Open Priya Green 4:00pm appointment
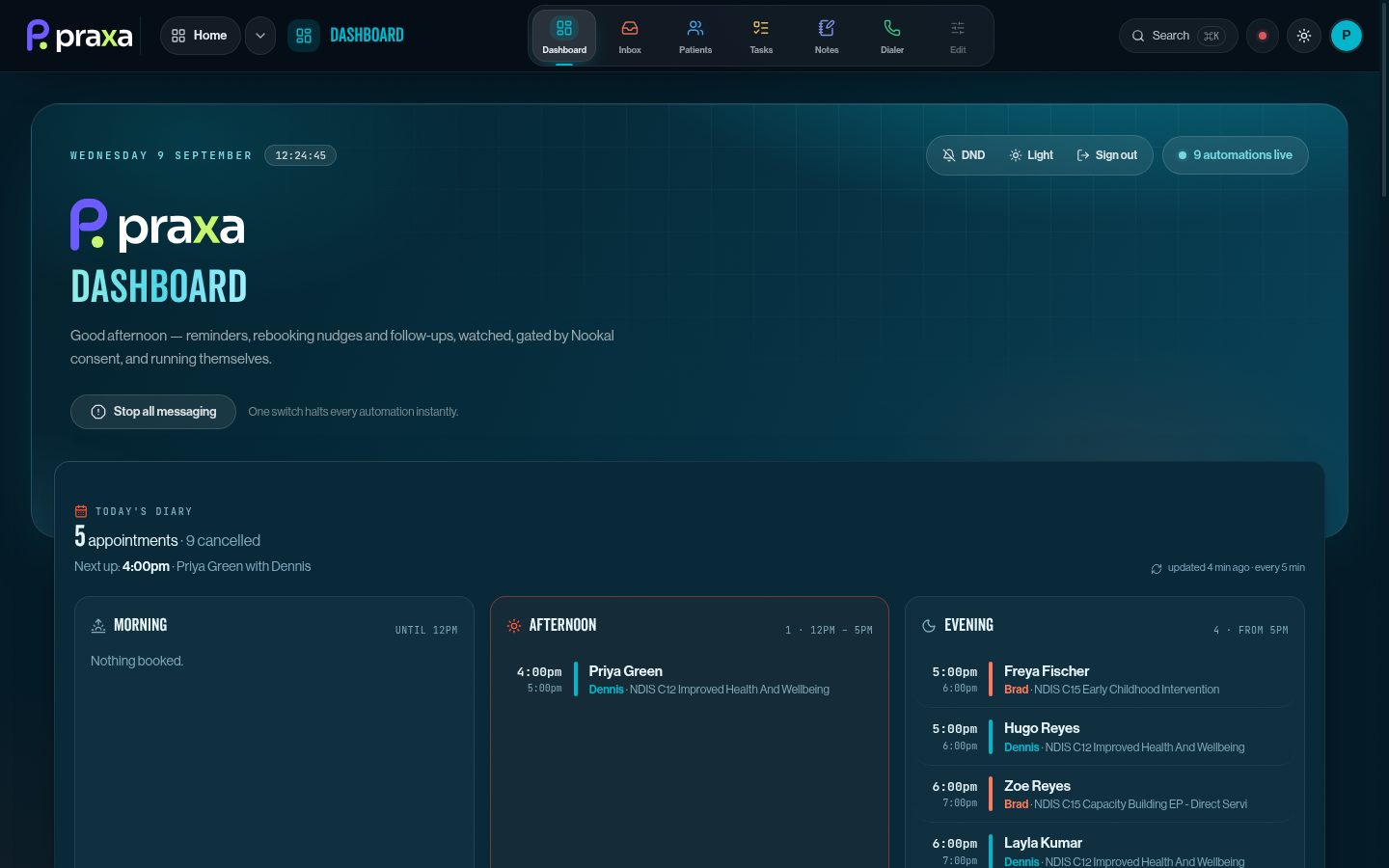1389x868 pixels. click(x=689, y=679)
